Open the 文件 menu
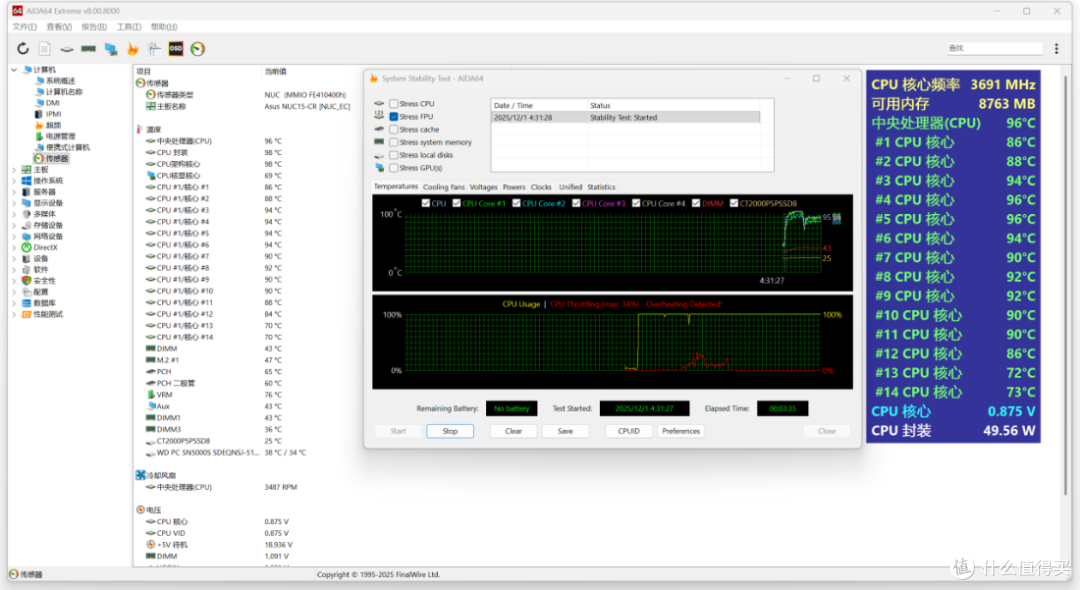 tap(24, 27)
